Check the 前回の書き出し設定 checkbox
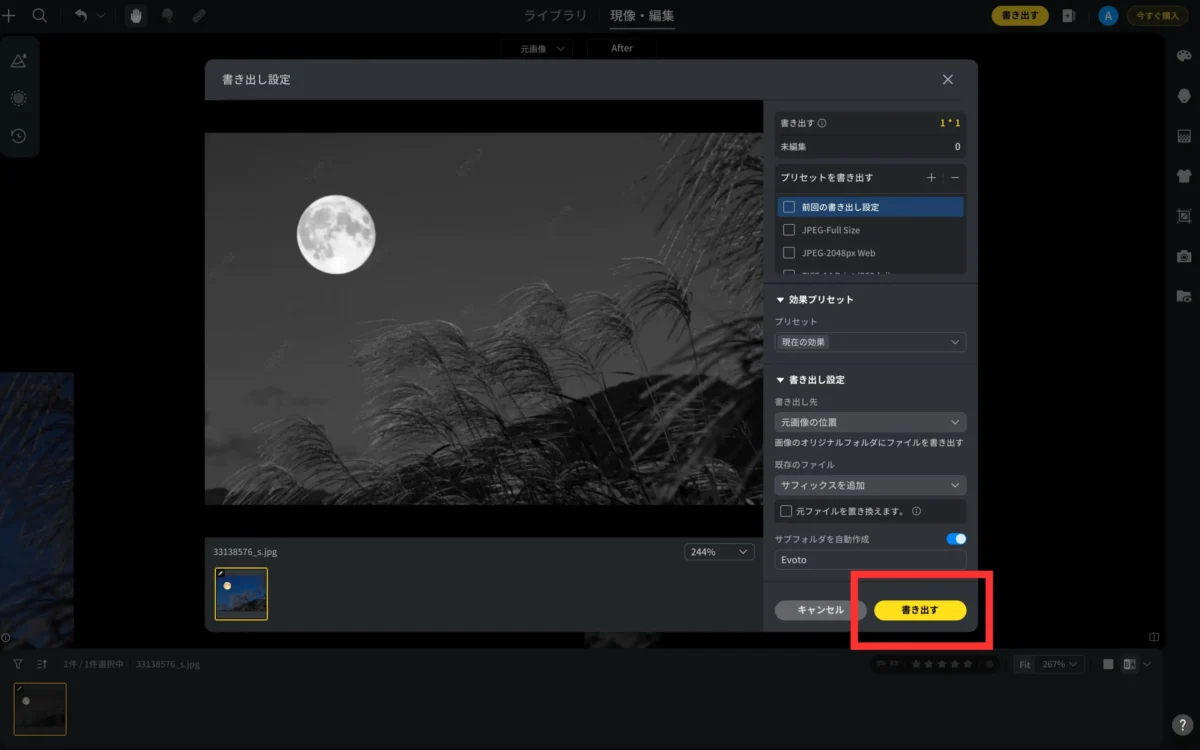1200x750 pixels. pos(789,207)
